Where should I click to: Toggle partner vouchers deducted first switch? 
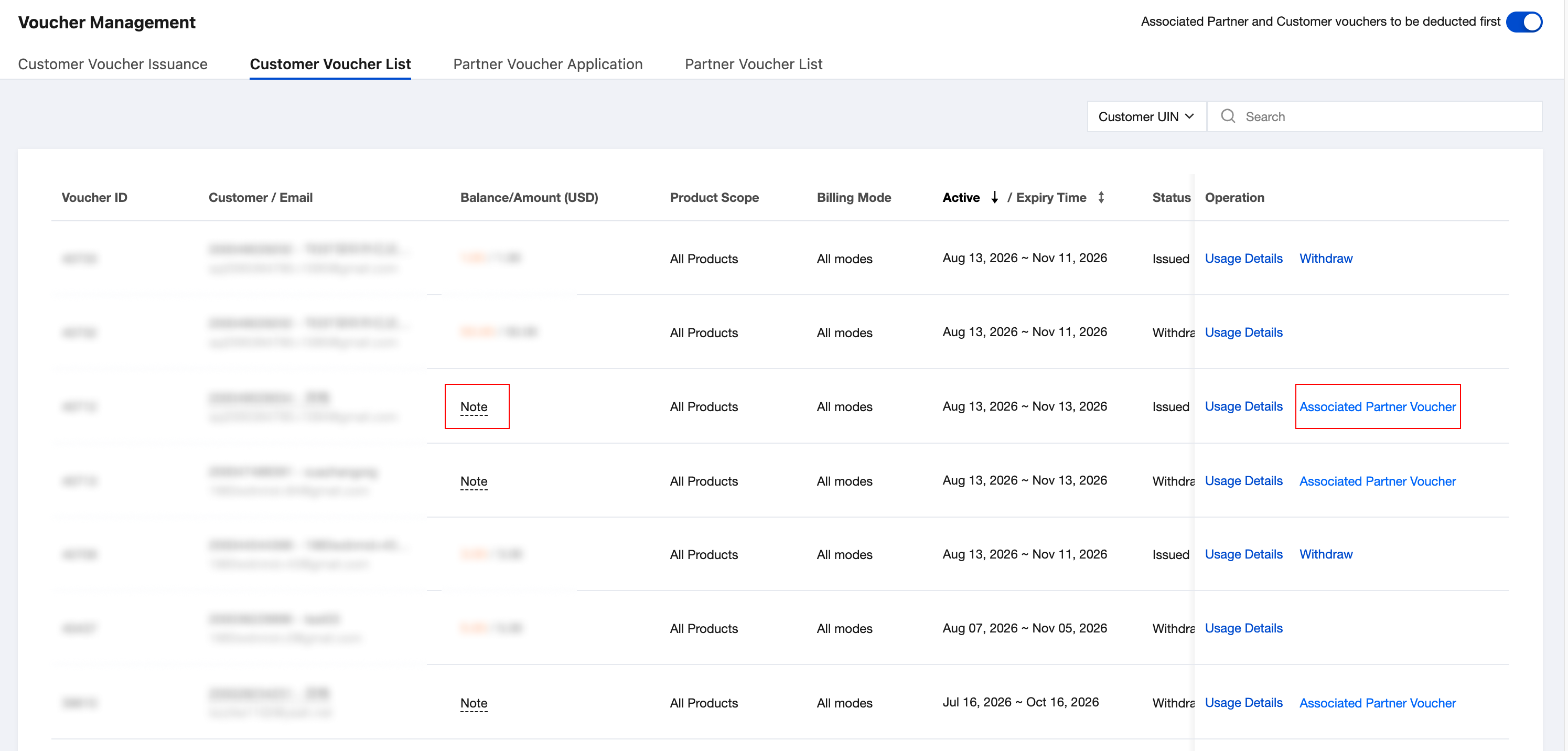[x=1523, y=22]
